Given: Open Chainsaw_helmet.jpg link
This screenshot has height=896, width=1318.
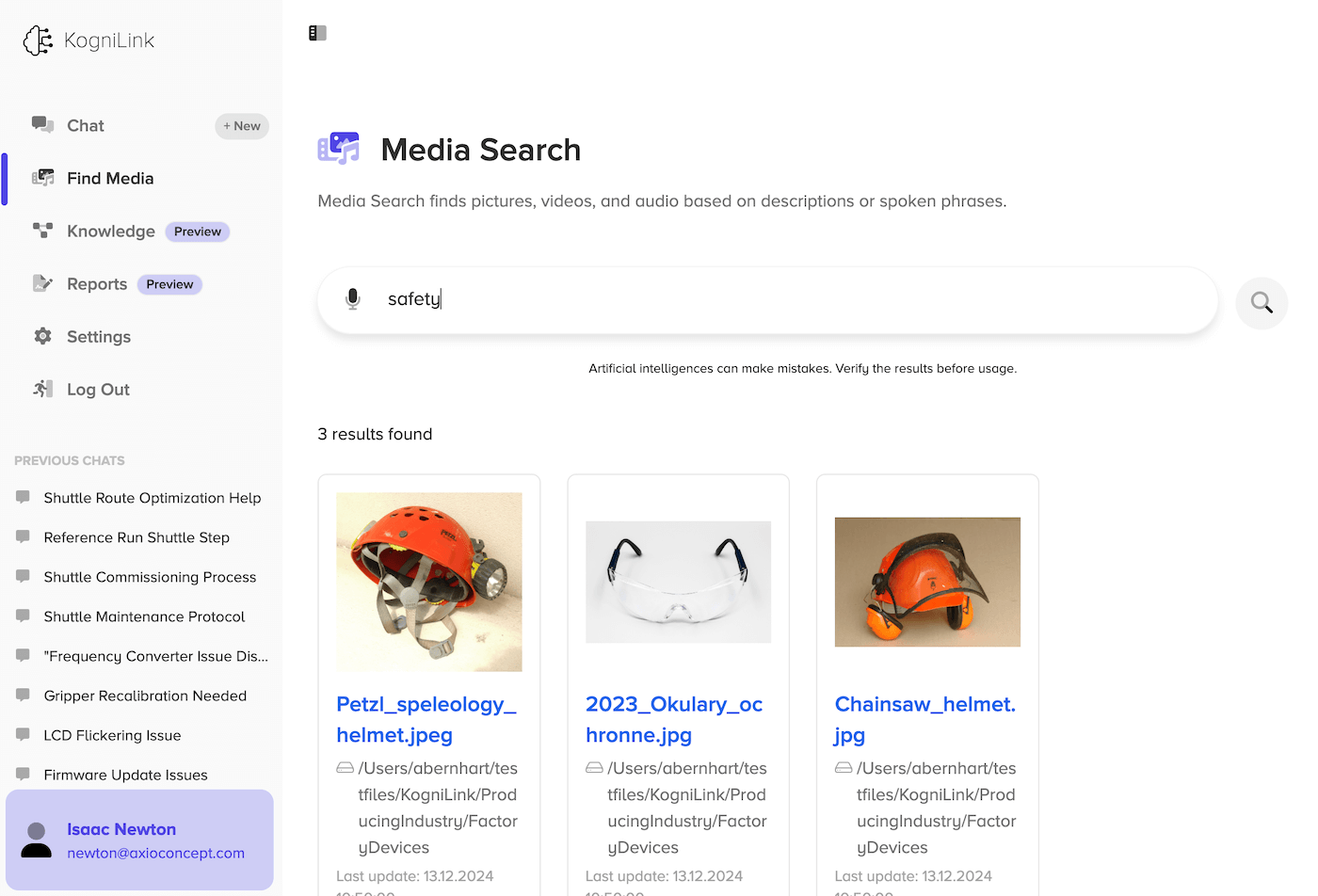Looking at the screenshot, I should click(925, 719).
